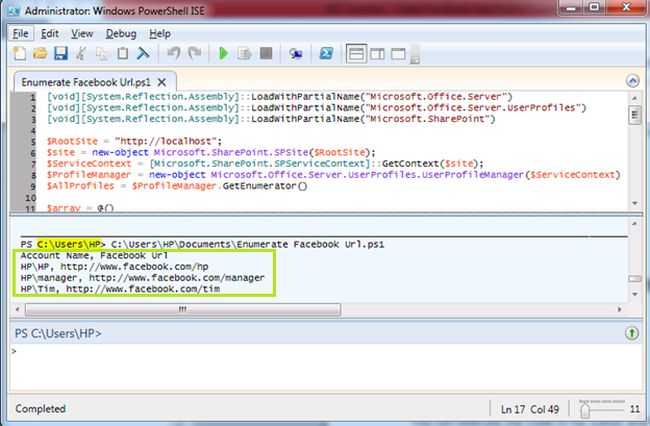650x426 pixels.
Task: Undo last edit arrow icon
Action: pyautogui.click(x=174, y=53)
